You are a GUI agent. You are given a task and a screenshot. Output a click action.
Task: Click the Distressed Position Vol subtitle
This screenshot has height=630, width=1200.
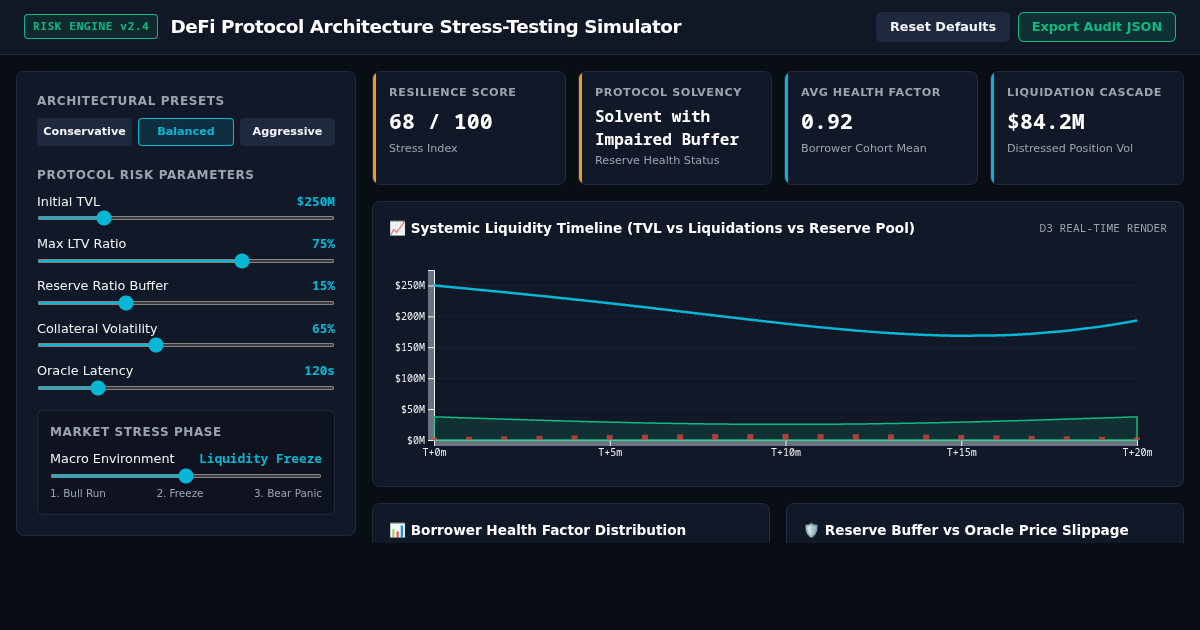(x=1070, y=149)
